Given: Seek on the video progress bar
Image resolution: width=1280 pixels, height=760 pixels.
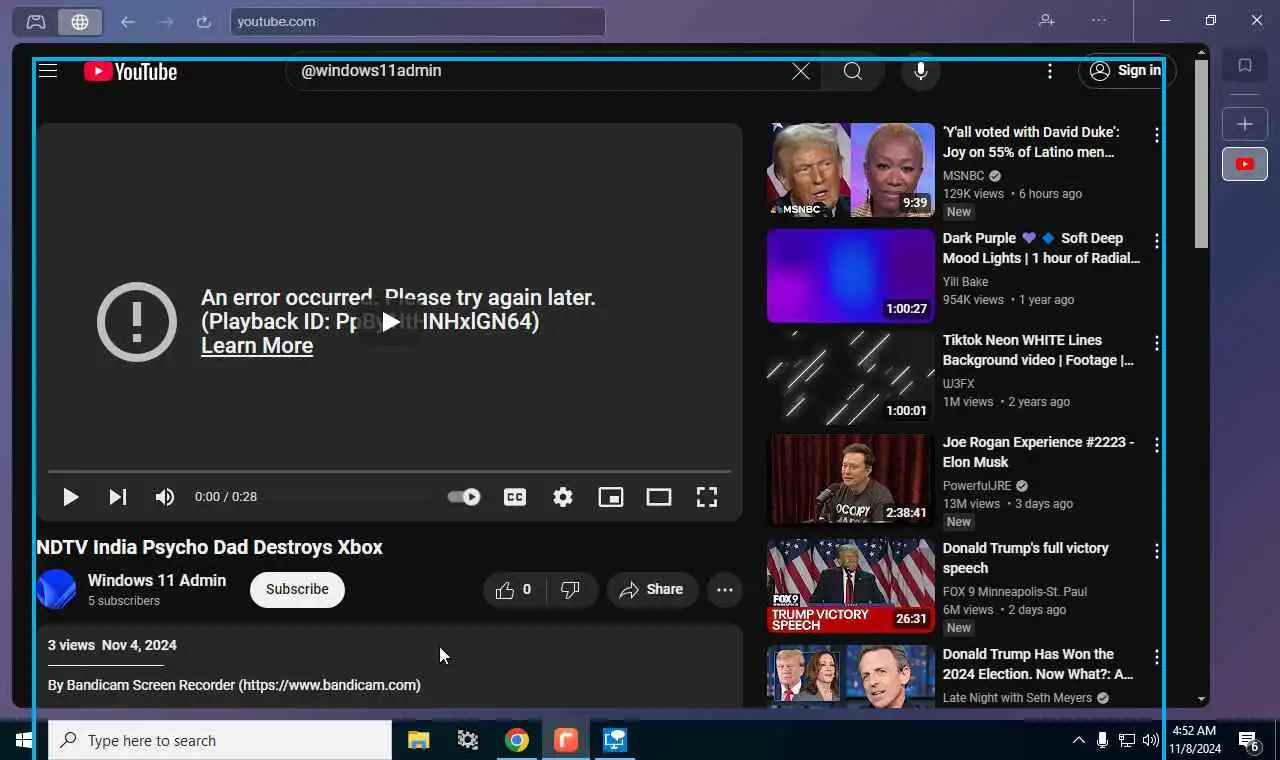Looking at the screenshot, I should 389,471.
